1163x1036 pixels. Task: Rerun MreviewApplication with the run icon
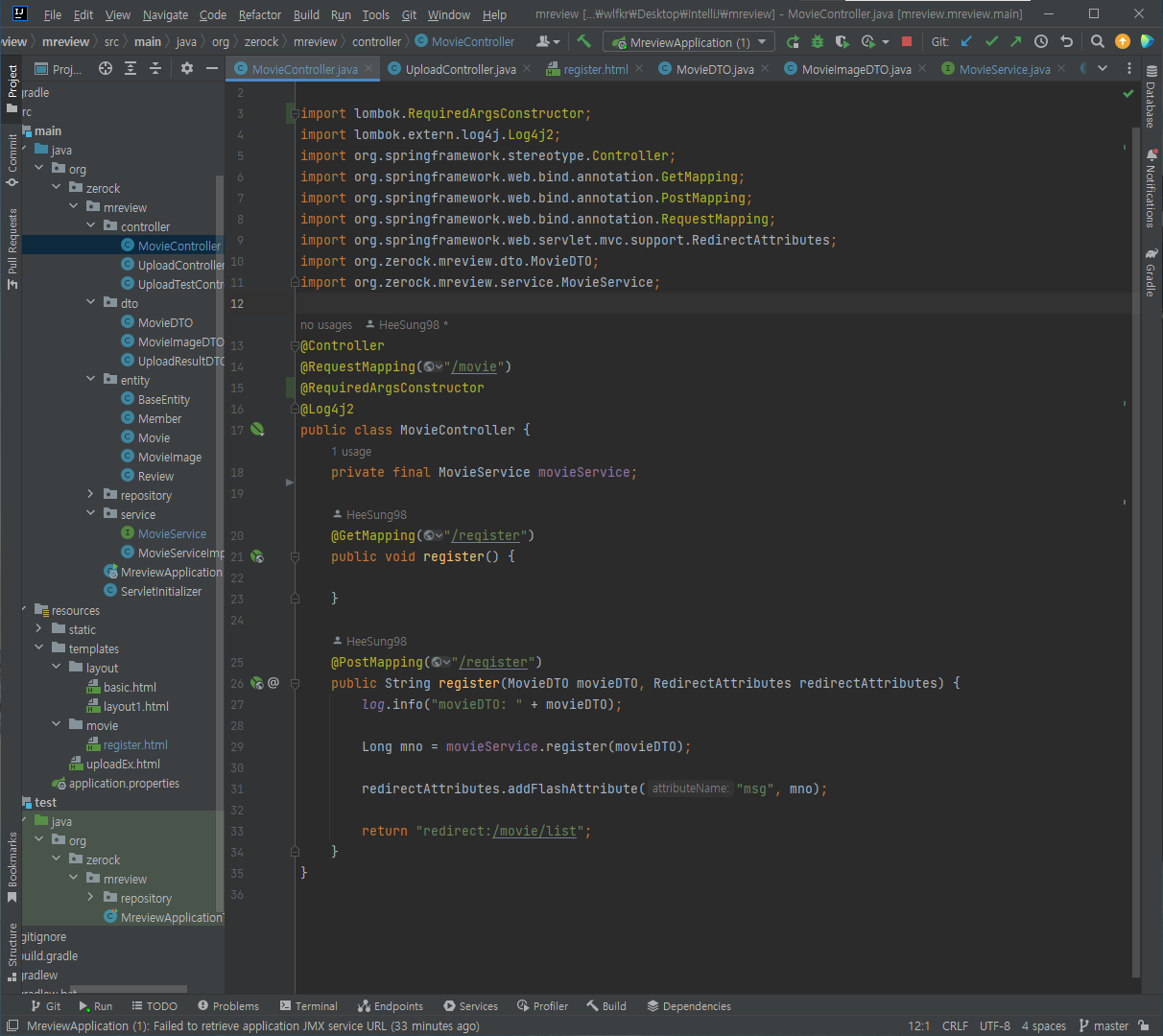pos(793,41)
